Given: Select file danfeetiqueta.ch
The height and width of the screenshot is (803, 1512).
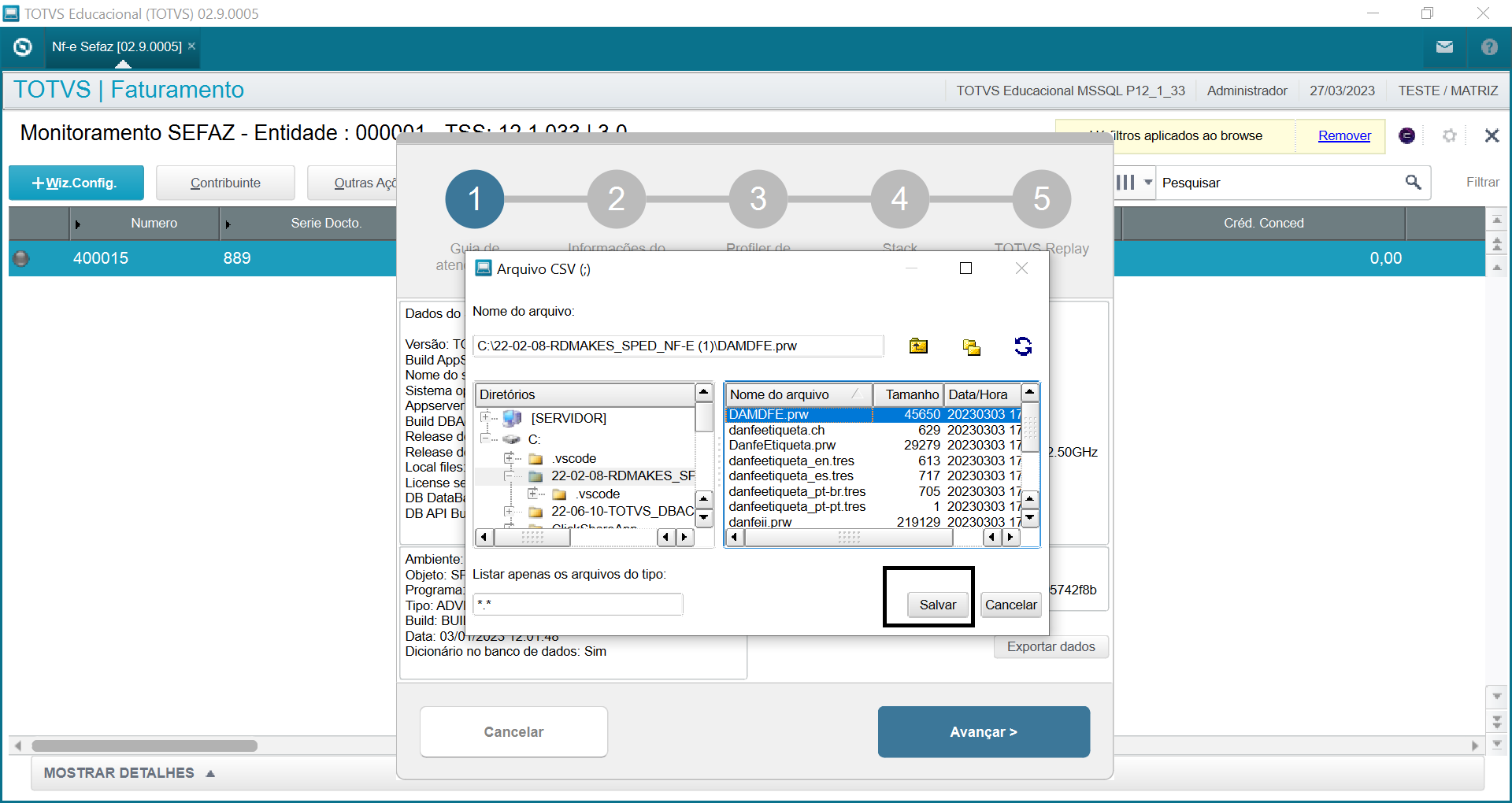Looking at the screenshot, I should pos(873,431).
